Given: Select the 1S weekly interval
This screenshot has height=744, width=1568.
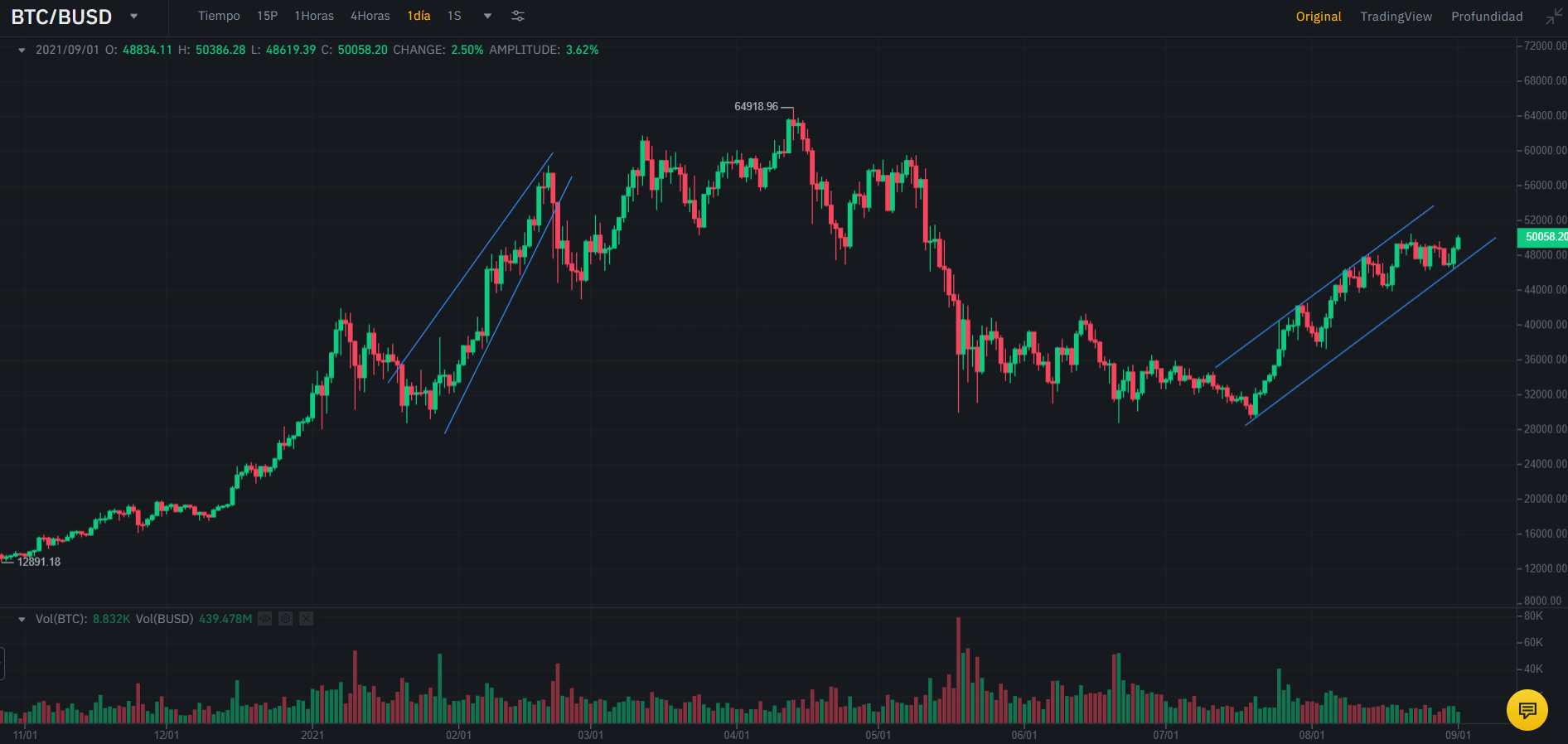Looking at the screenshot, I should pyautogui.click(x=454, y=16).
